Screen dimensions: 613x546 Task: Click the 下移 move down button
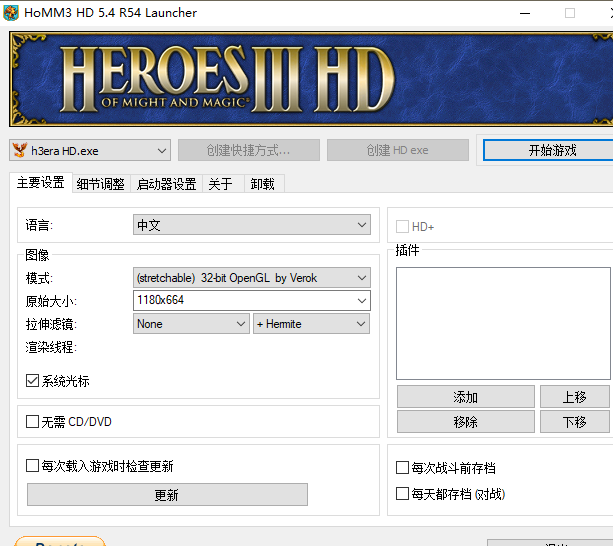coord(575,422)
